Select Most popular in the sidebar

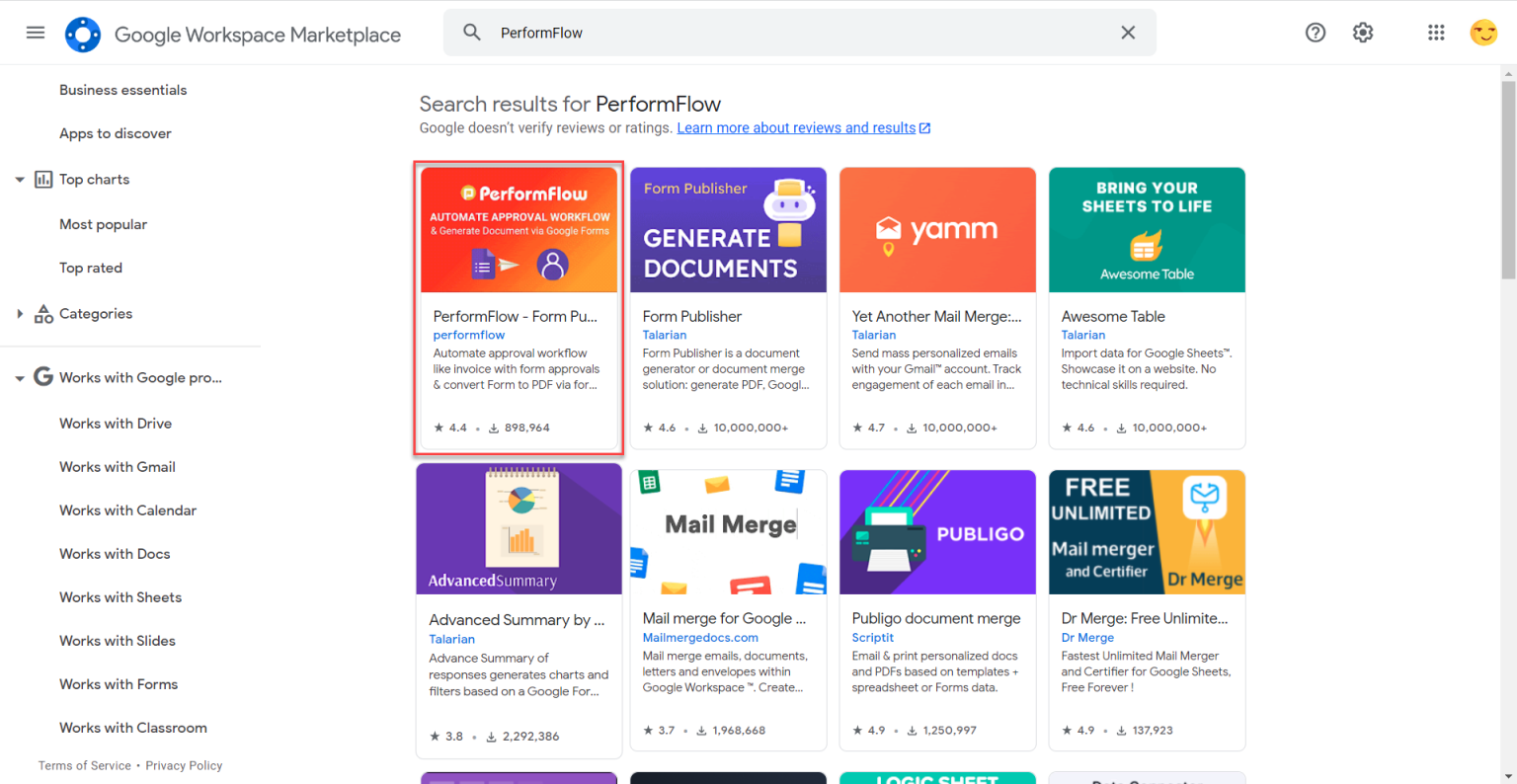pyautogui.click(x=103, y=224)
